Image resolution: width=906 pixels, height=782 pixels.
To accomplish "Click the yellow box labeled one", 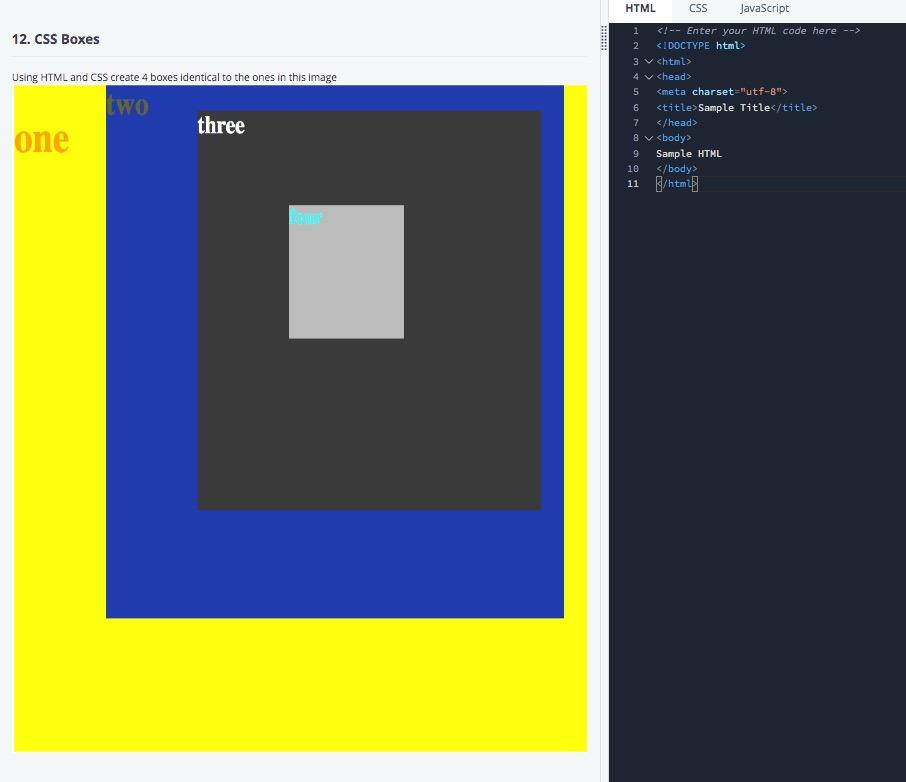I will (x=58, y=405).
